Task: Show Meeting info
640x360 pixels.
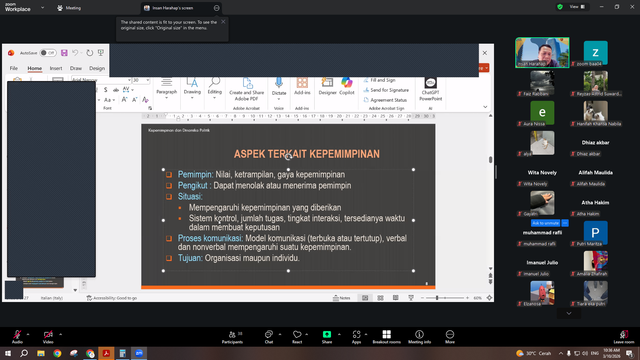Action: 419,337
